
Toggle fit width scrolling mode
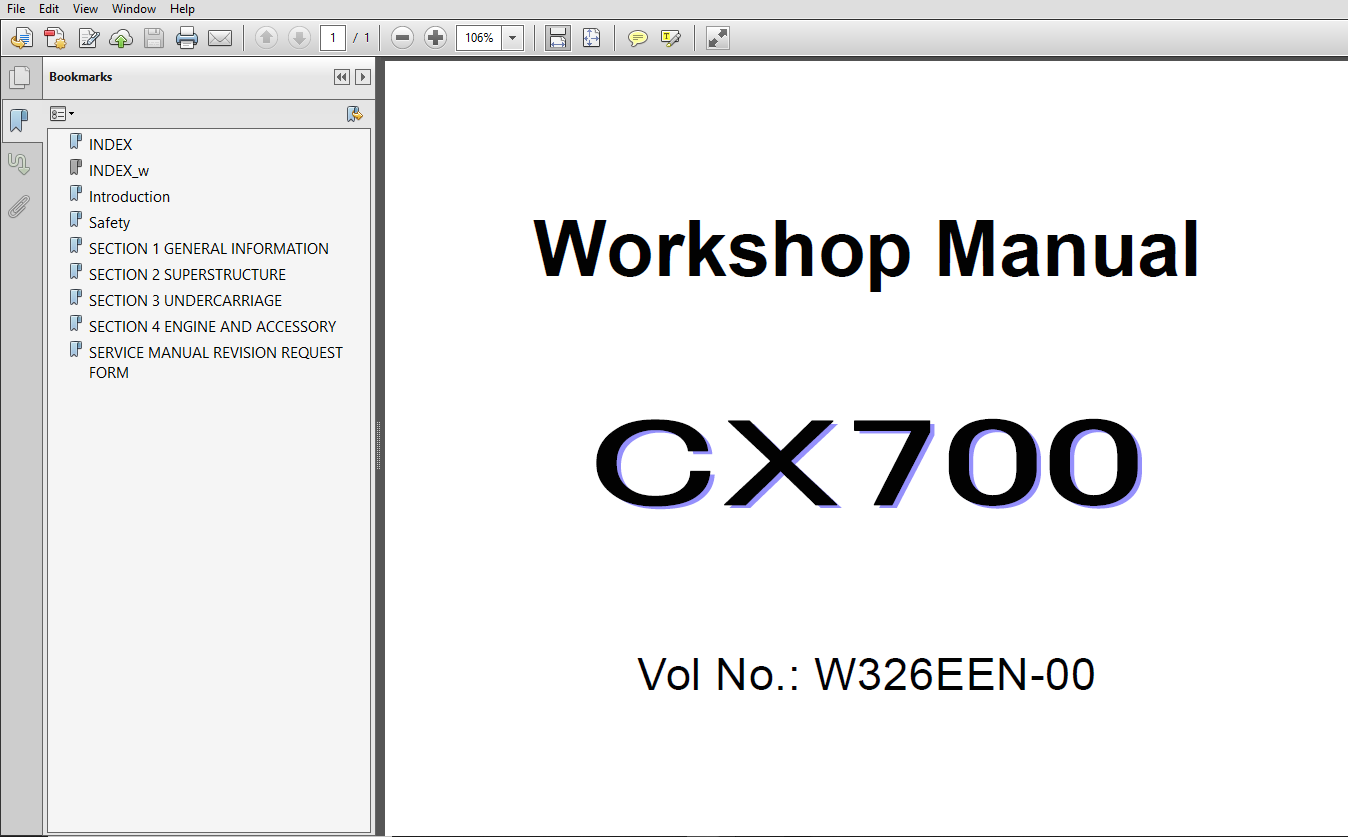coord(558,38)
